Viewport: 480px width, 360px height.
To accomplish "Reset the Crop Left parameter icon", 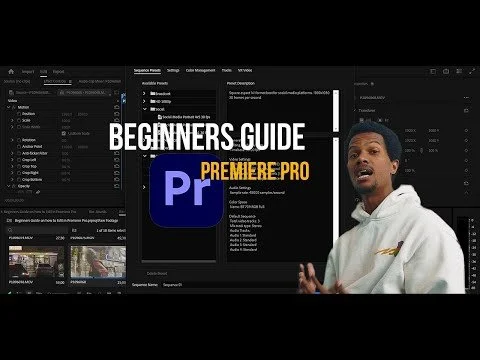I will [117, 160].
